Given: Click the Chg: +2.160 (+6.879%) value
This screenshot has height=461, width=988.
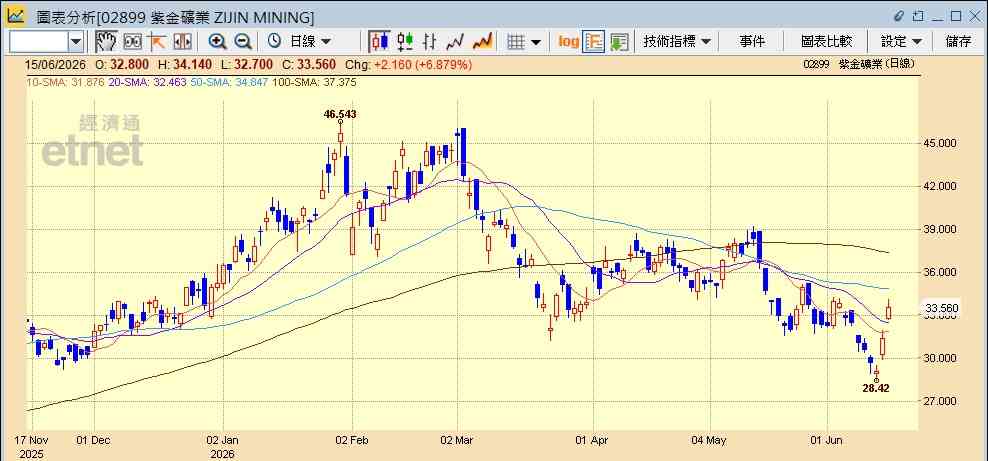Looking at the screenshot, I should click(x=407, y=64).
